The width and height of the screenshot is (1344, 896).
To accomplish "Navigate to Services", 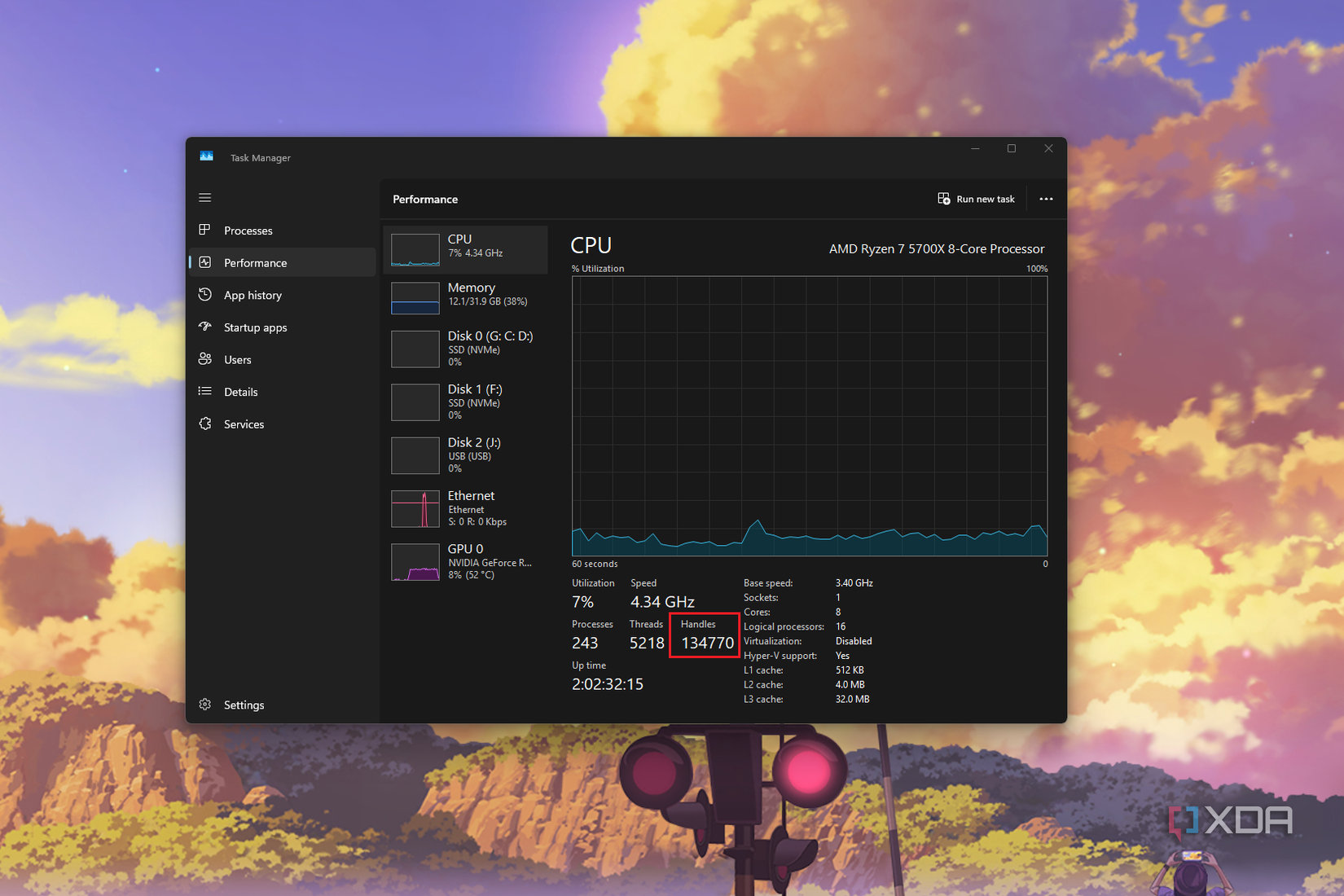I will pos(282,424).
